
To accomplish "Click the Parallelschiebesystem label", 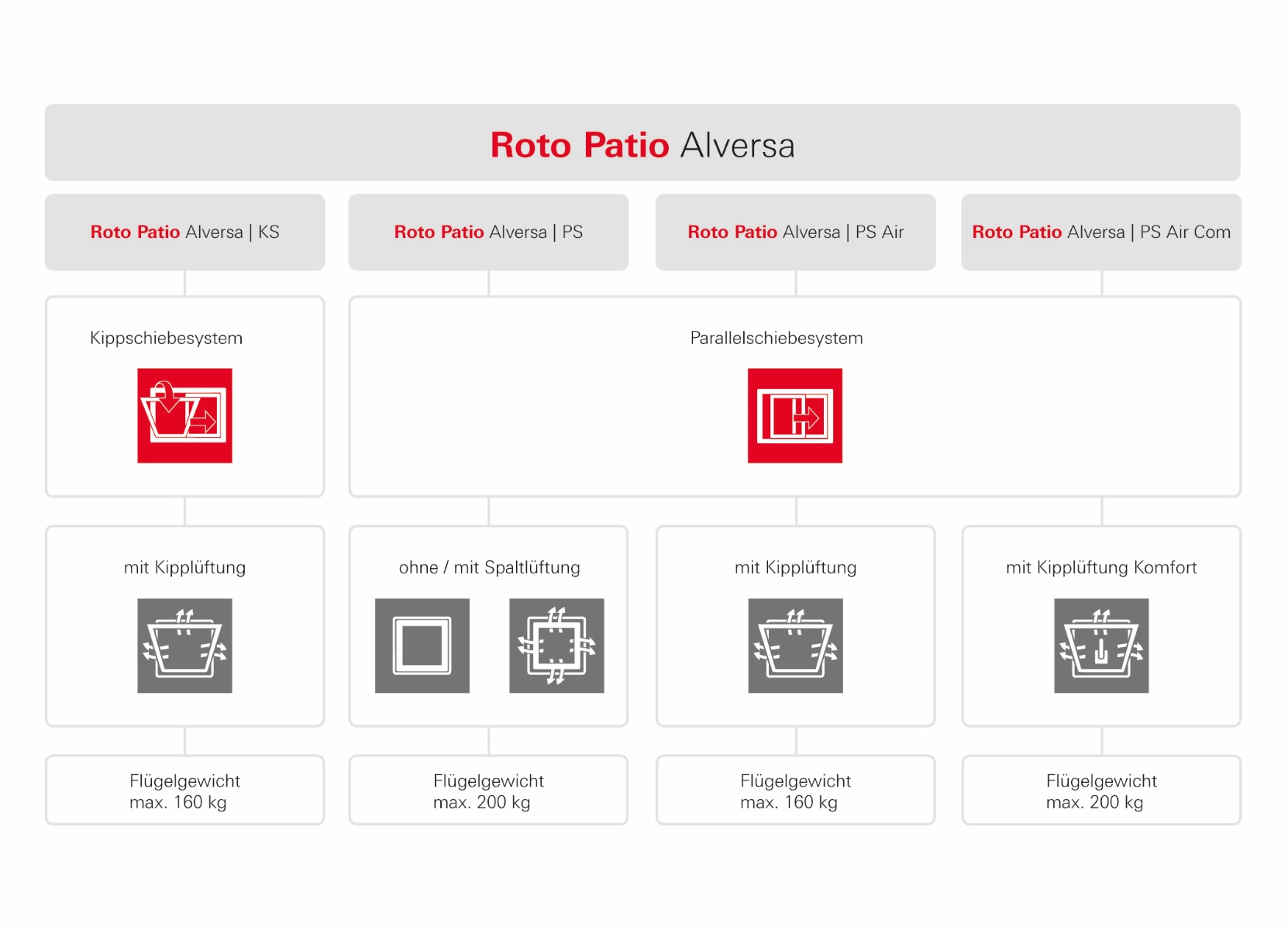I will [777, 338].
